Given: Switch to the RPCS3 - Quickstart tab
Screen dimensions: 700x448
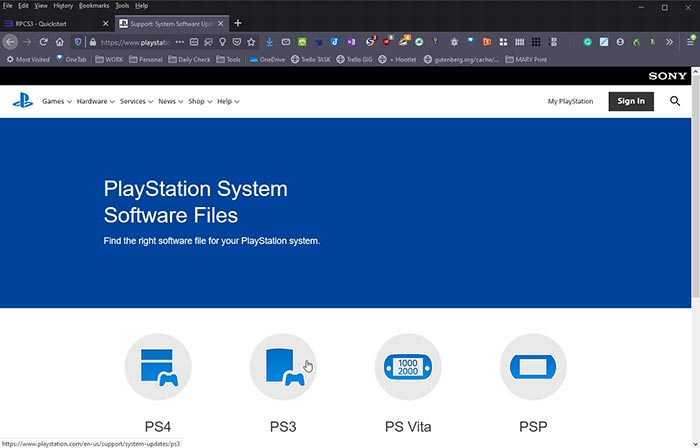Looking at the screenshot, I should tap(57, 24).
